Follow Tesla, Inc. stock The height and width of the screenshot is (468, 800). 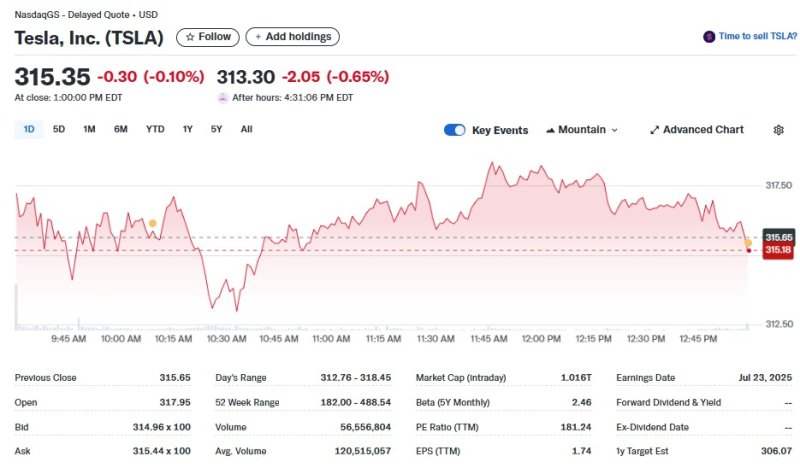pyautogui.click(x=208, y=37)
